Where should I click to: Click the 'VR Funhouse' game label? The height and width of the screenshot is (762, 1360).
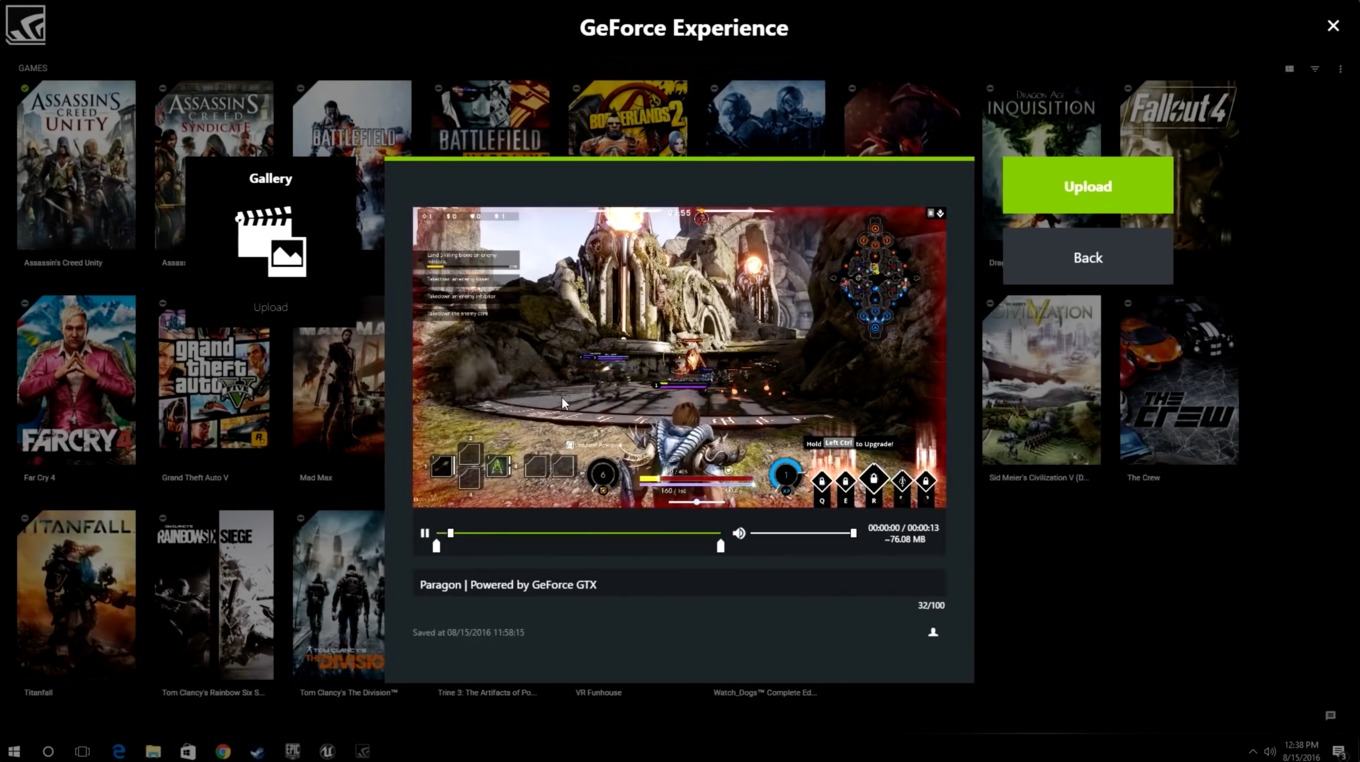pyautogui.click(x=598, y=692)
